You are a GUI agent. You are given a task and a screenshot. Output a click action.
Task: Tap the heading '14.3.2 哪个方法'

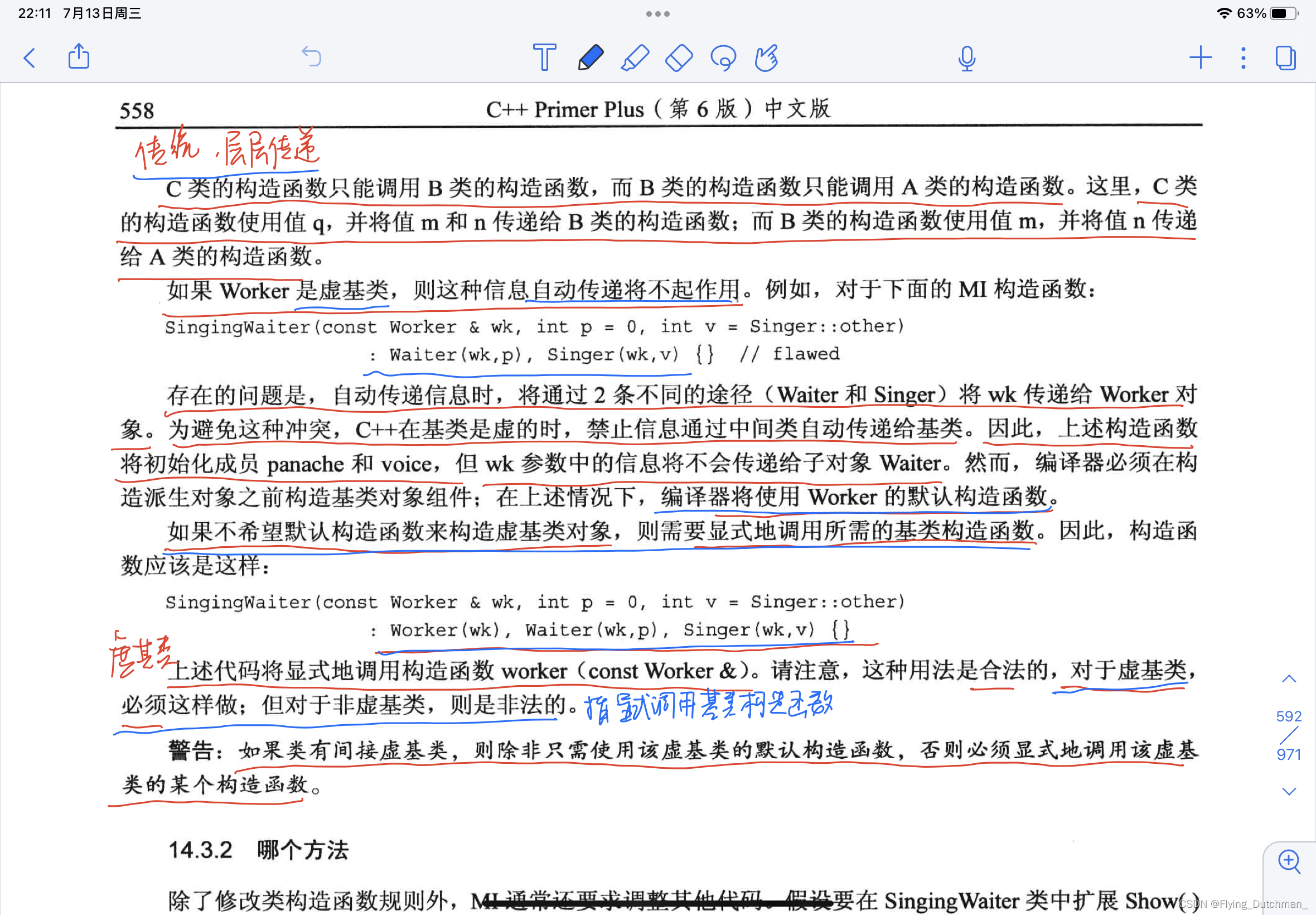click(258, 850)
